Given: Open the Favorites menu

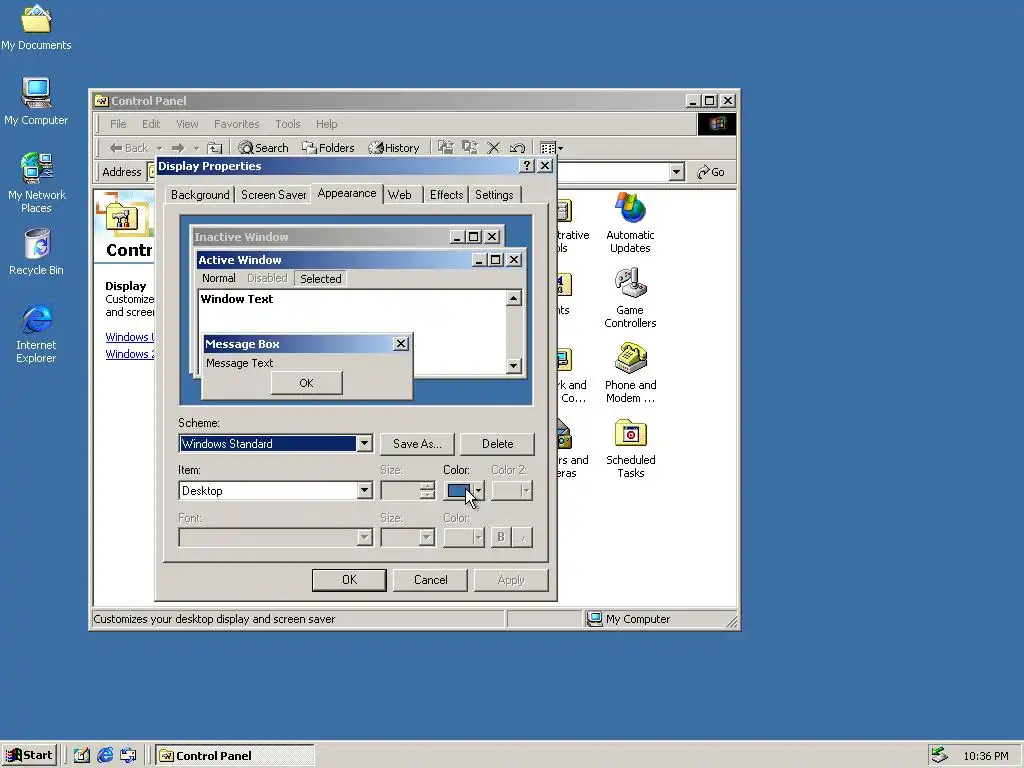Looking at the screenshot, I should (236, 124).
